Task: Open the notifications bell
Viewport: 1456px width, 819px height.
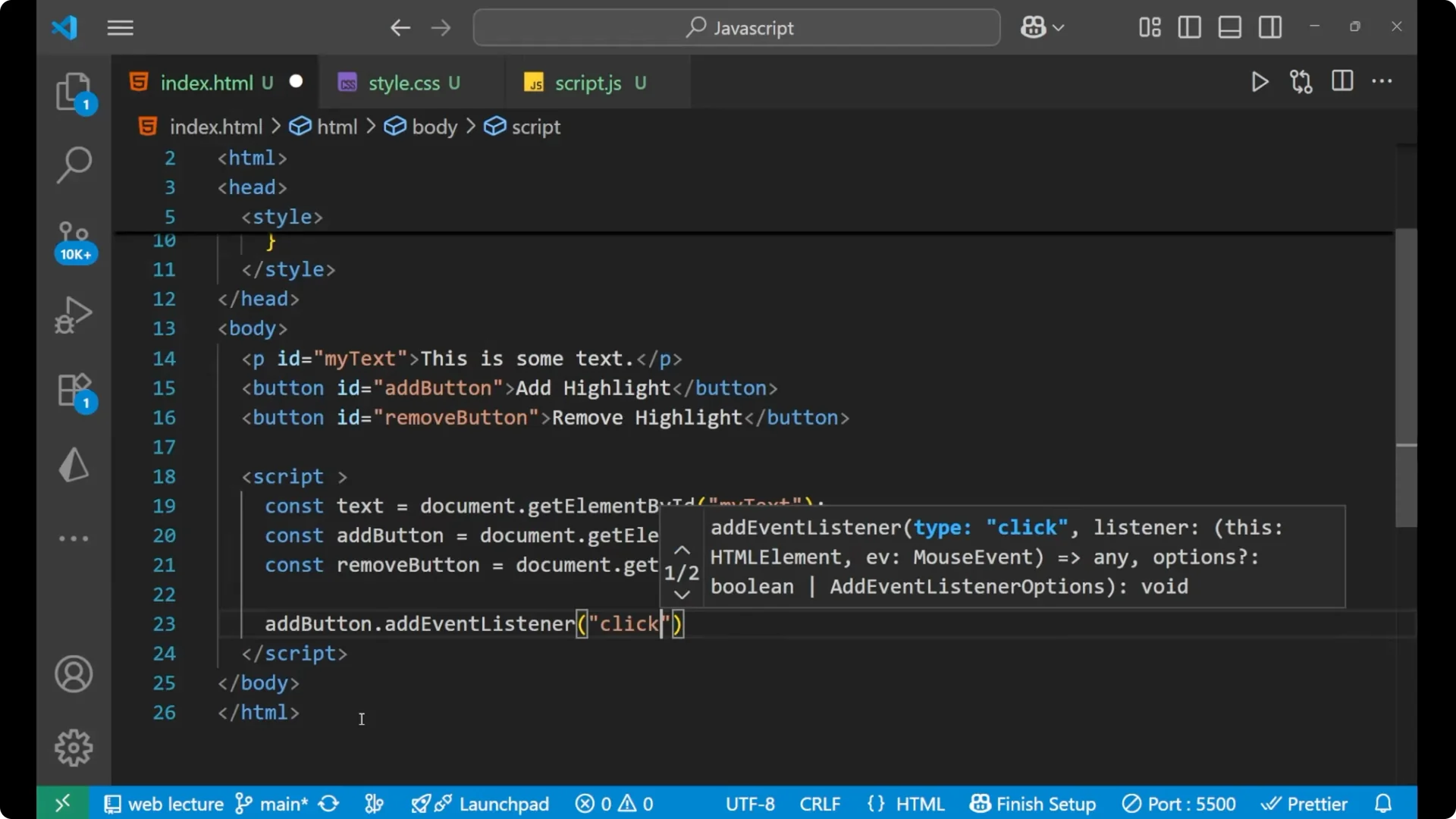Action: coord(1383,803)
